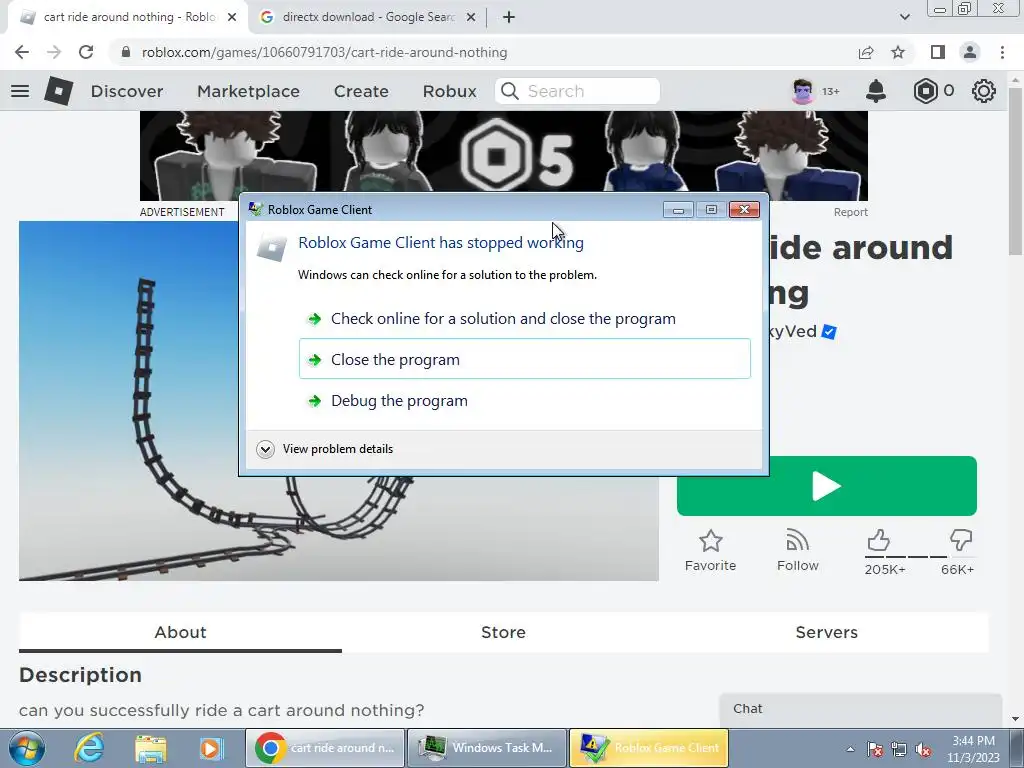
Task: Open Windows Explorer folder in taskbar
Action: [151, 748]
